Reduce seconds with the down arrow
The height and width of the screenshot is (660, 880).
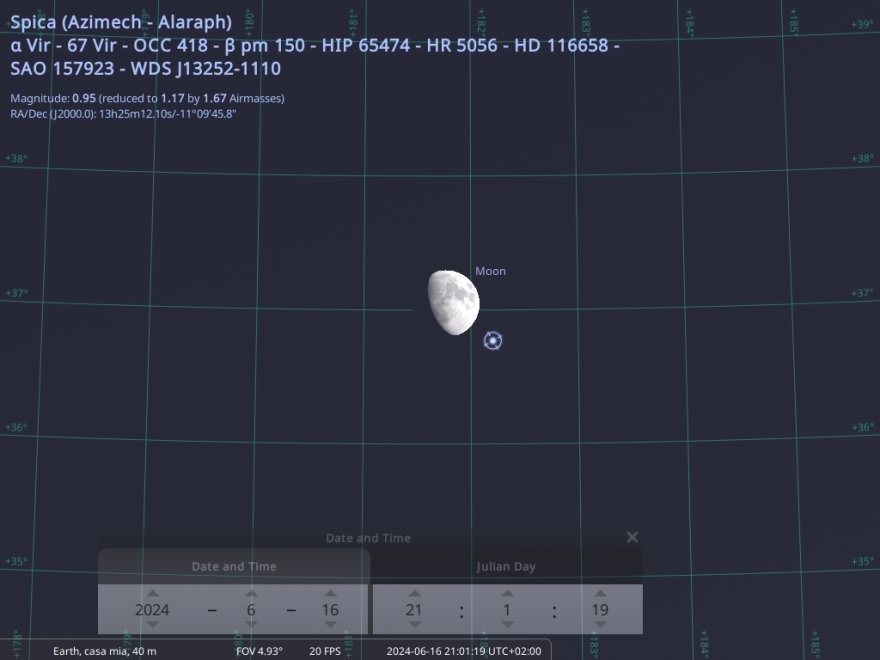(x=600, y=626)
